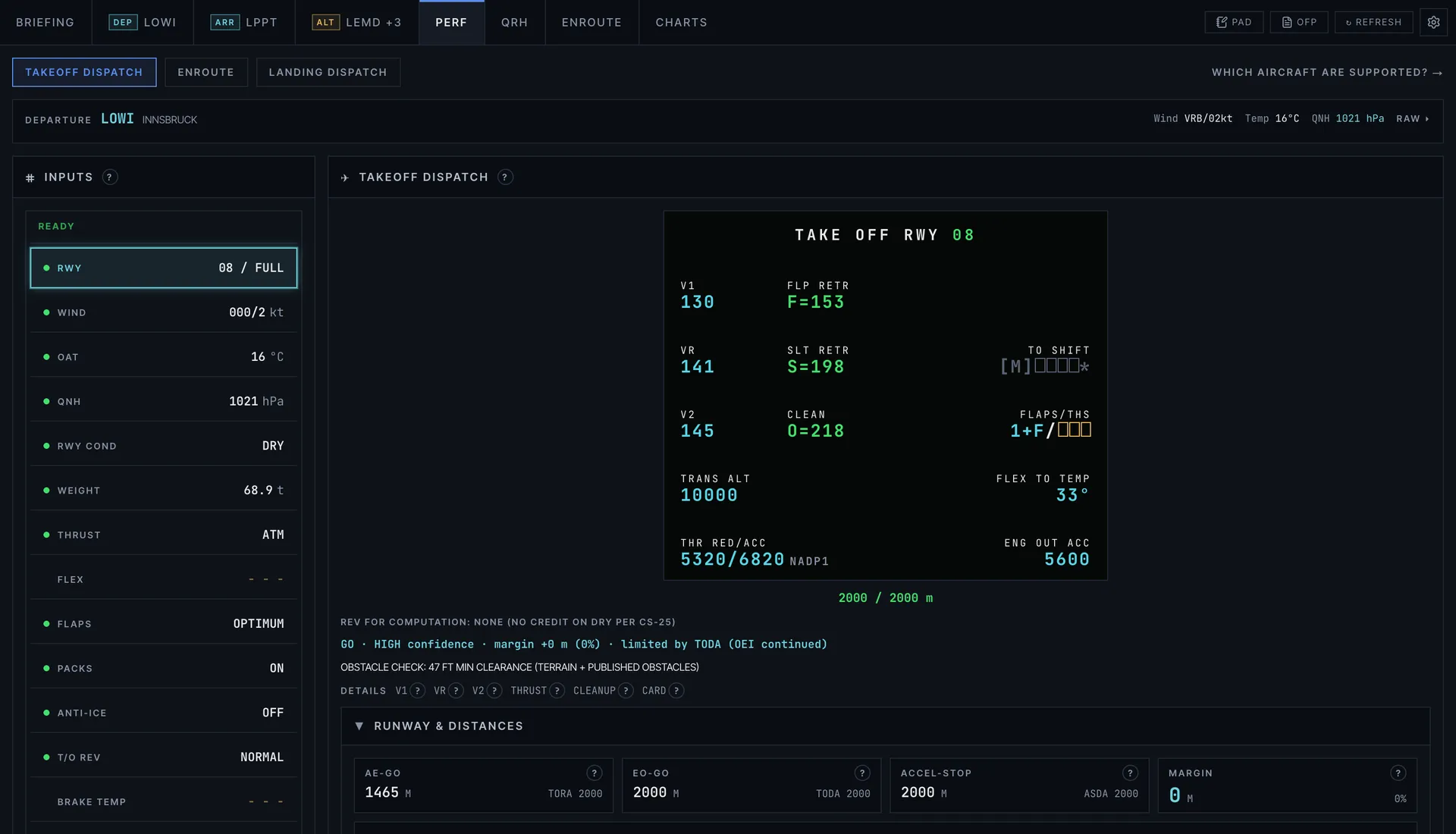Open the top ENROUTE tab
Viewport: 1456px width, 834px height.
click(x=591, y=23)
